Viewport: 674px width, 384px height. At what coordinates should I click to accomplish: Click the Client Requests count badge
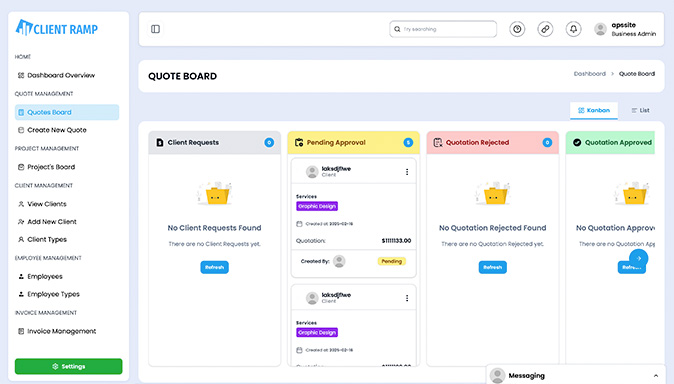click(x=269, y=142)
